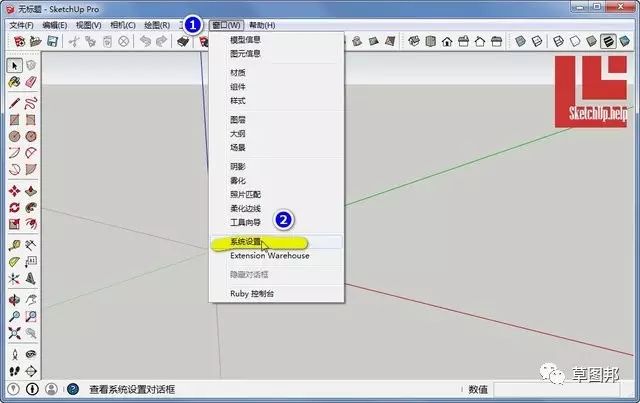Switch to Front view house icon
The width and height of the screenshot is (640, 403).
point(447,41)
